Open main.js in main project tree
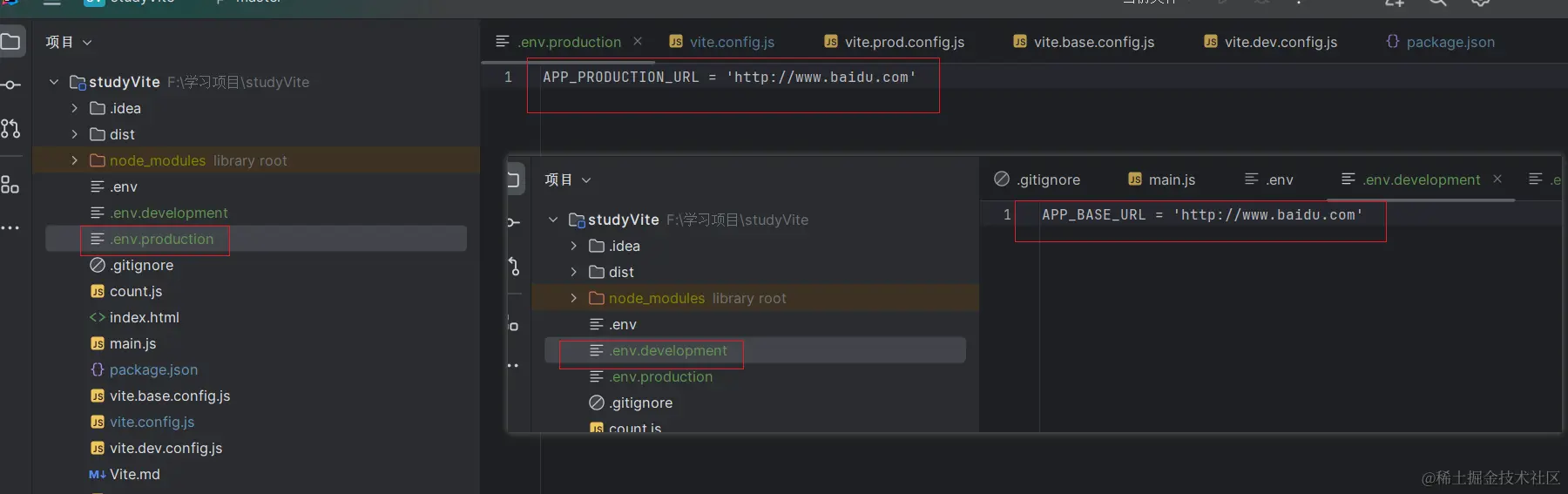The height and width of the screenshot is (494, 1568). [x=124, y=343]
